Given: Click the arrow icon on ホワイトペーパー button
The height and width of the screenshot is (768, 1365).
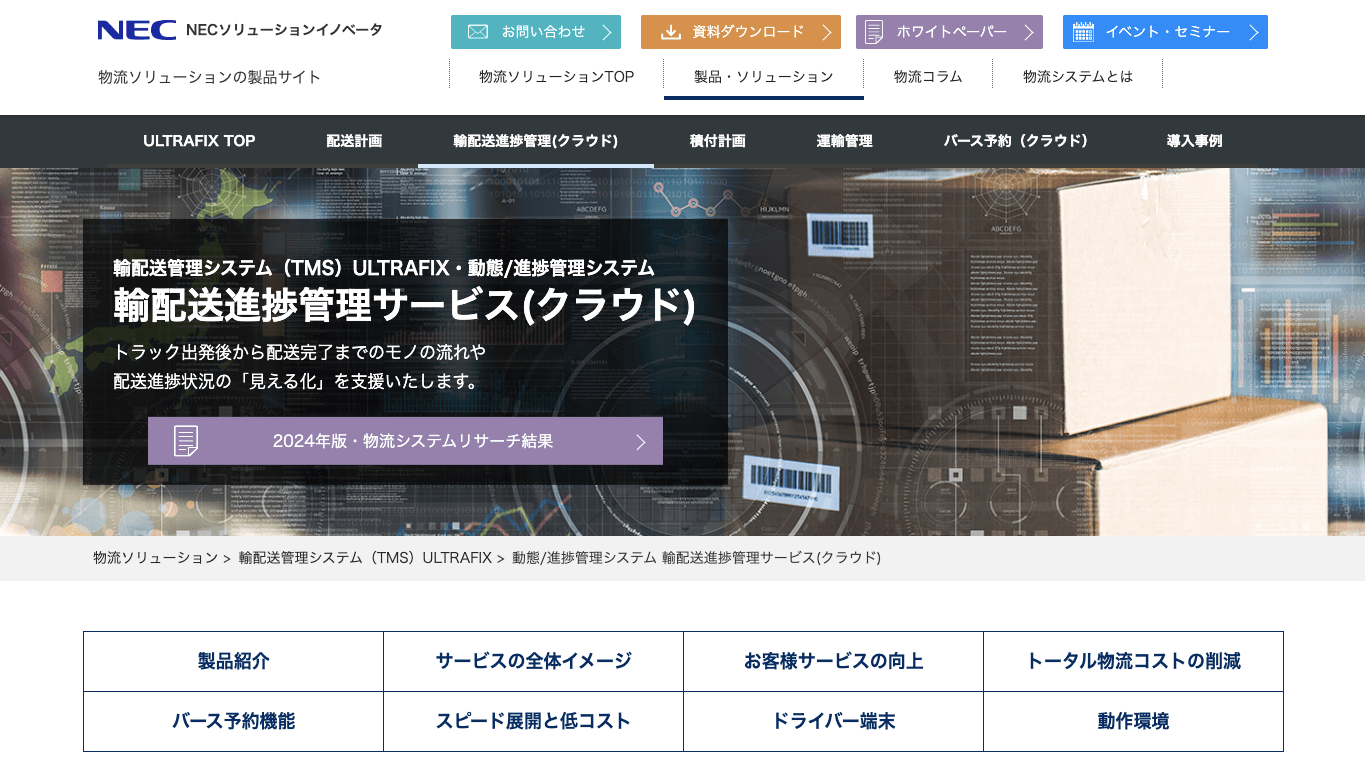Looking at the screenshot, I should point(1030,31).
